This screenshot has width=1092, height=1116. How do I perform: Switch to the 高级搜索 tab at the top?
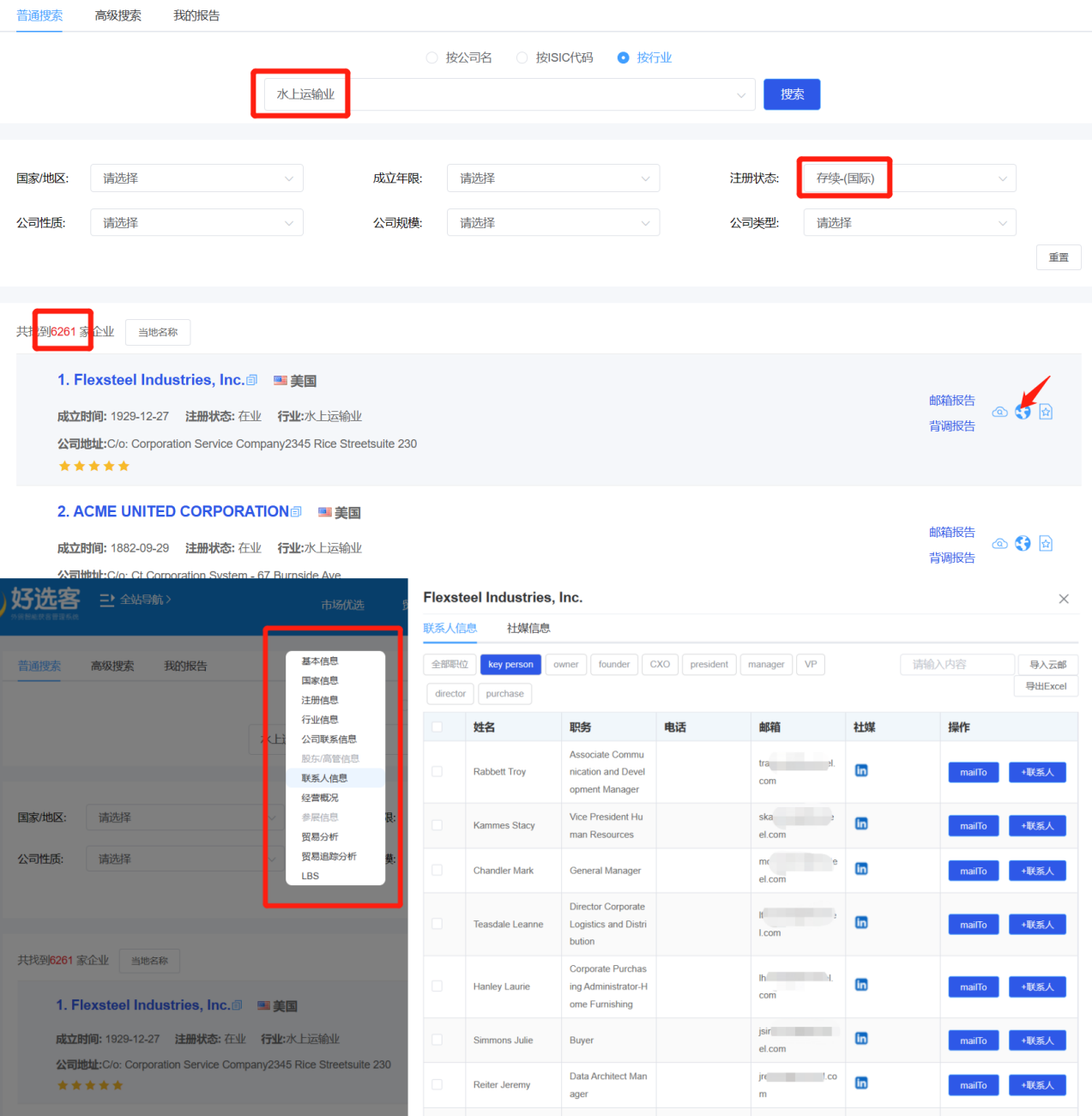coord(118,15)
